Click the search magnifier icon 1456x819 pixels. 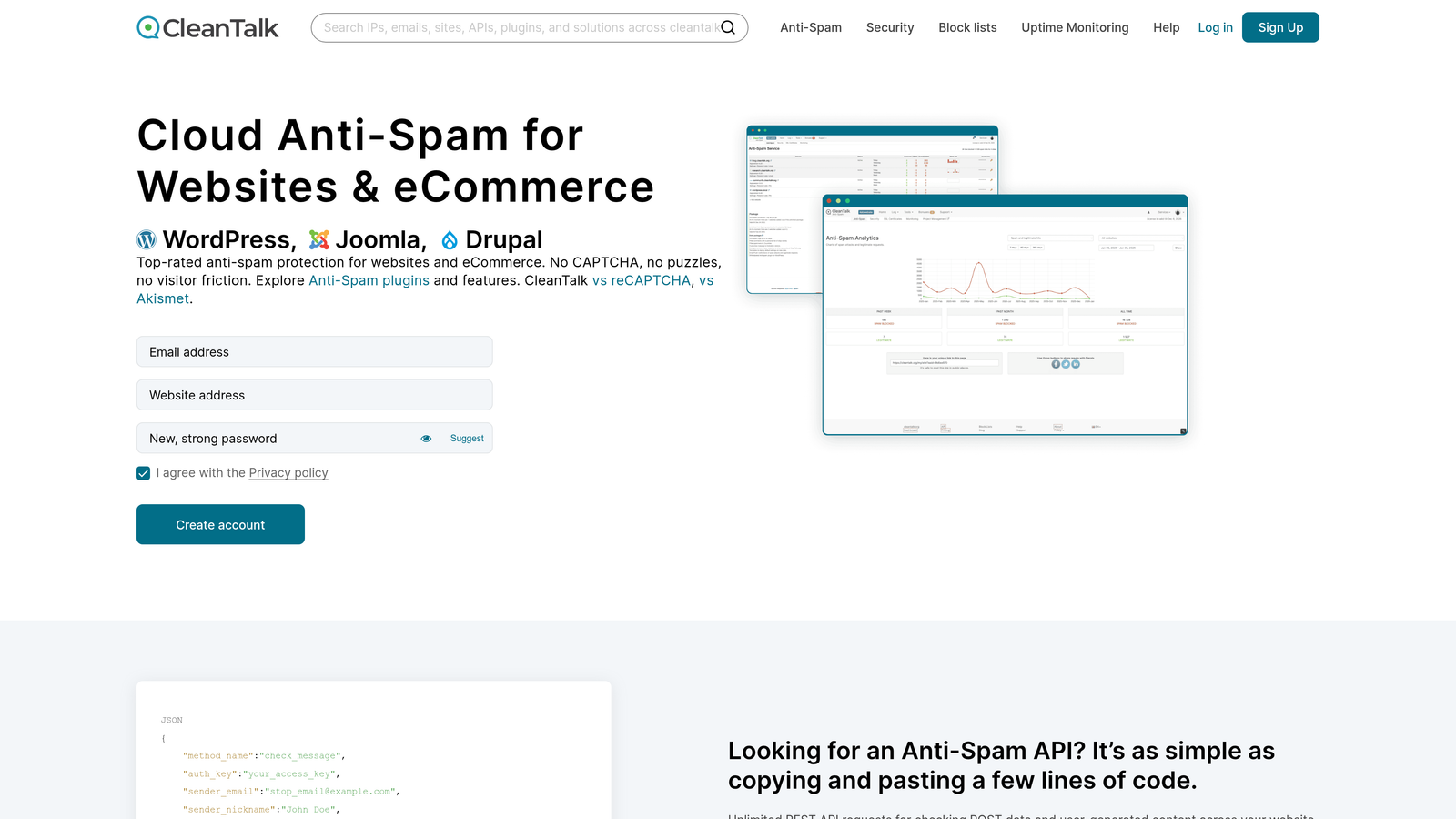pos(728,27)
